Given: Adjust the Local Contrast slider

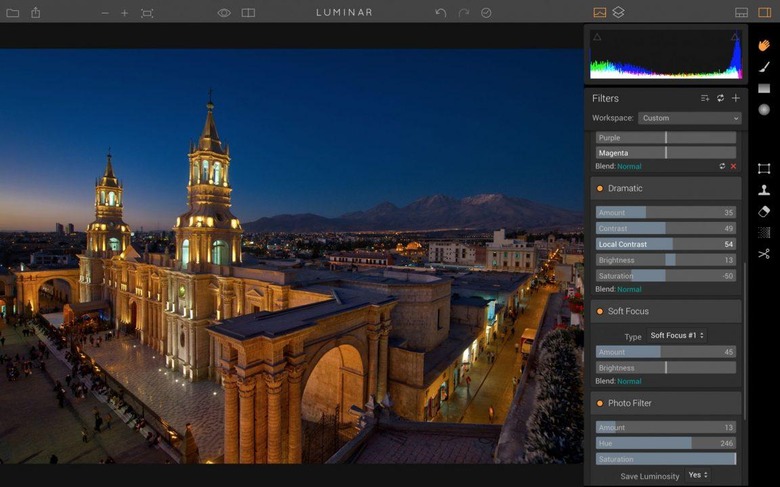Looking at the screenshot, I should click(x=666, y=244).
